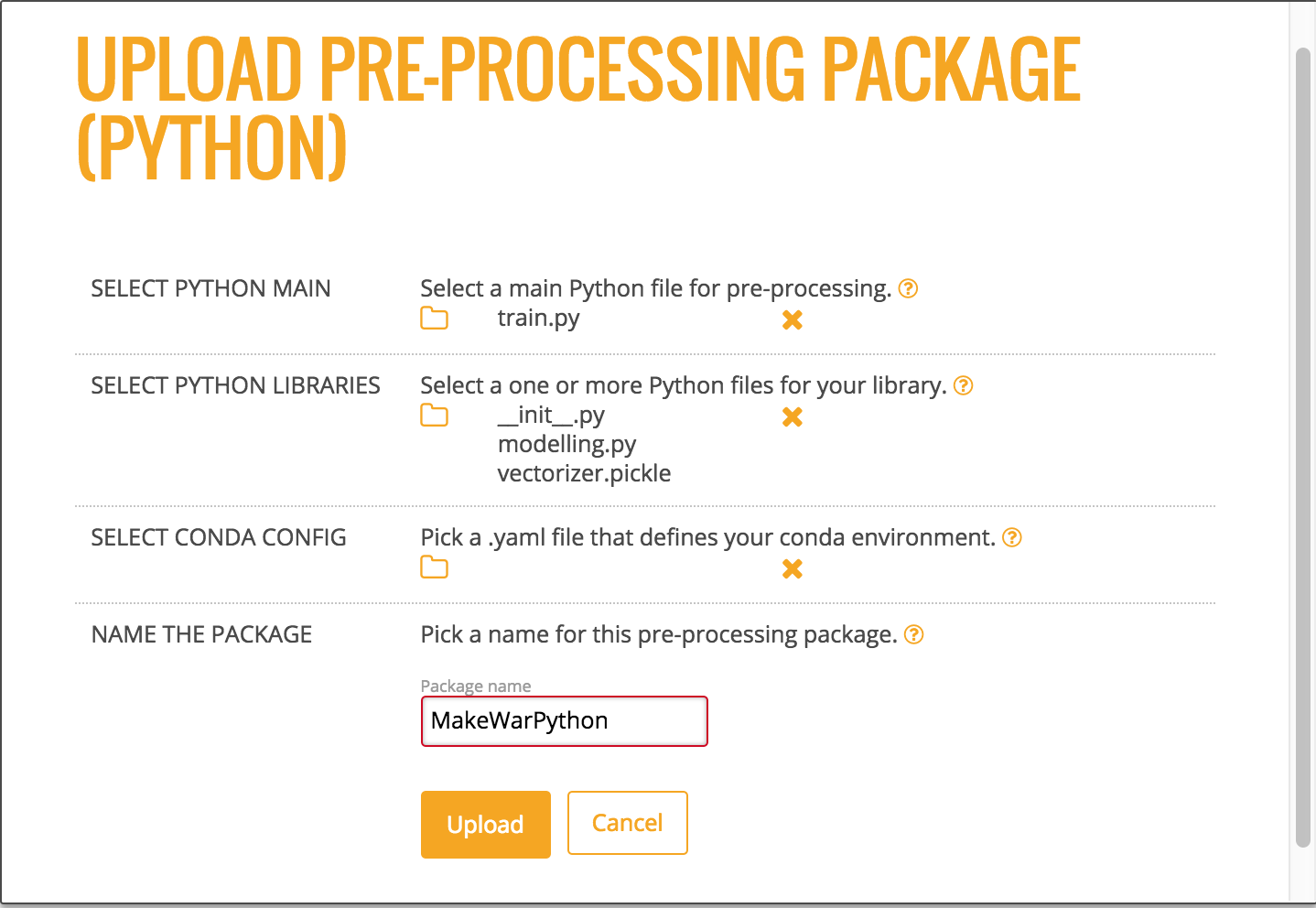The width and height of the screenshot is (1316, 908).
Task: Click the vertical scrollbar on the right
Action: (x=1303, y=449)
